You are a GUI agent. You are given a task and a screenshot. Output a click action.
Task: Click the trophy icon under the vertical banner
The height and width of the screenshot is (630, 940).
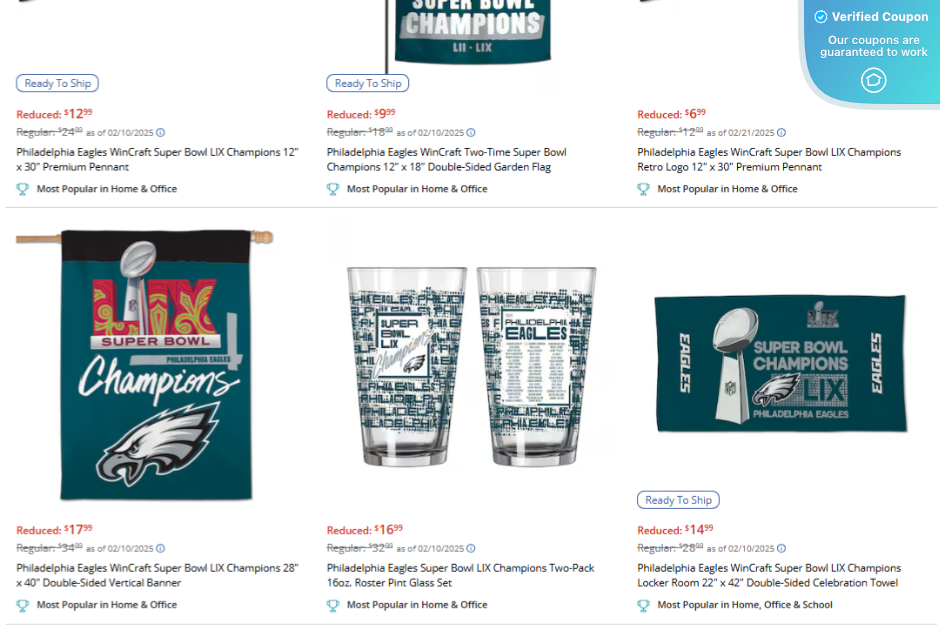coord(22,605)
